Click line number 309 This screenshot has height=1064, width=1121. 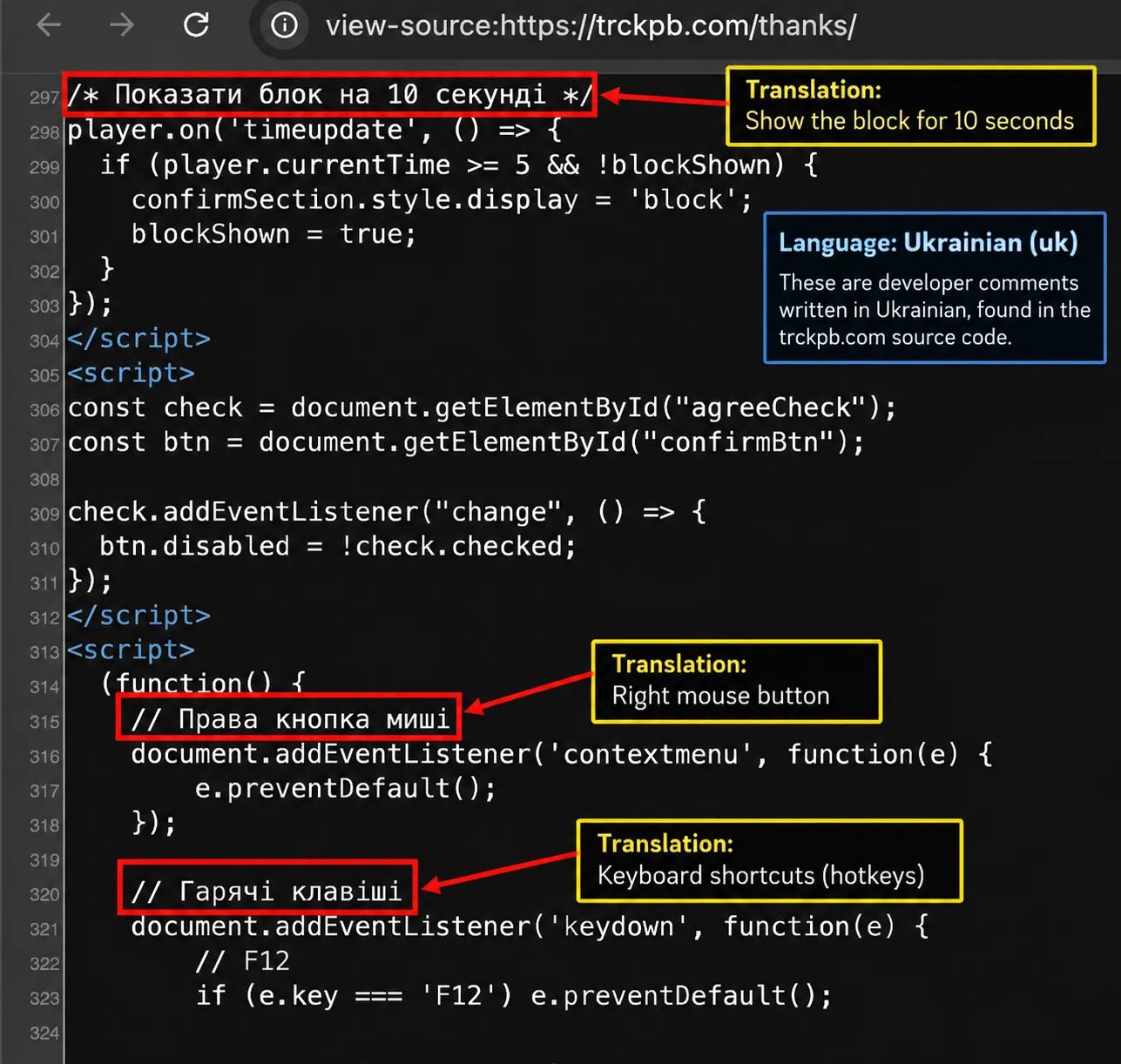click(44, 514)
